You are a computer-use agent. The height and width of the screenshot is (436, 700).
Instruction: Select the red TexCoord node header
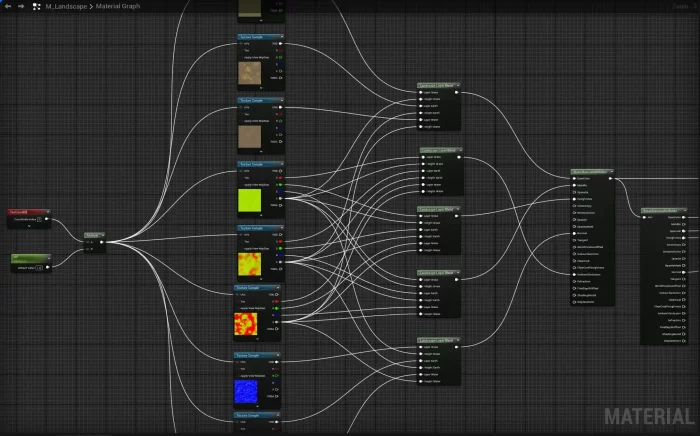pos(28,212)
